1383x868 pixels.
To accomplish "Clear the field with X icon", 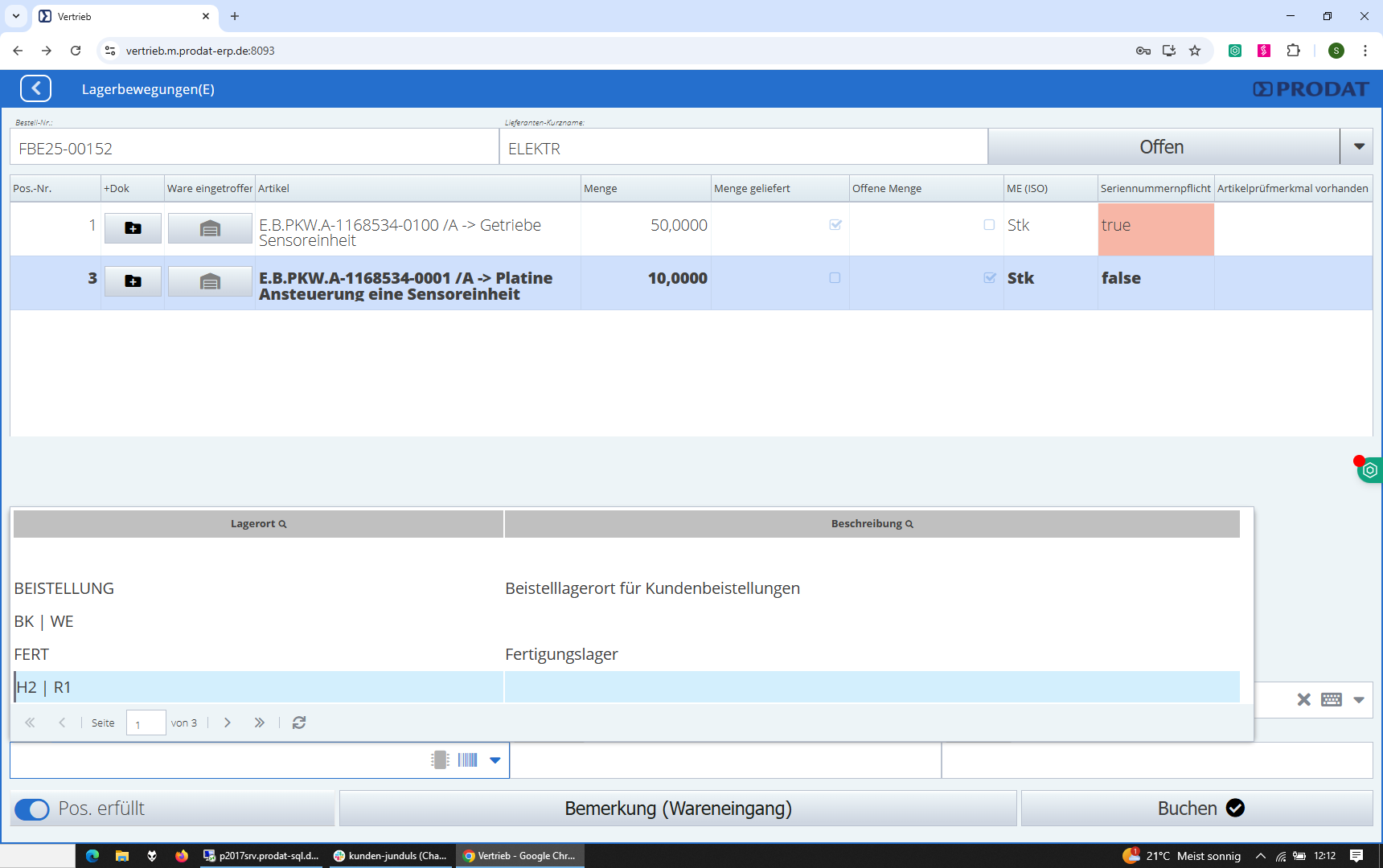I will (1303, 700).
